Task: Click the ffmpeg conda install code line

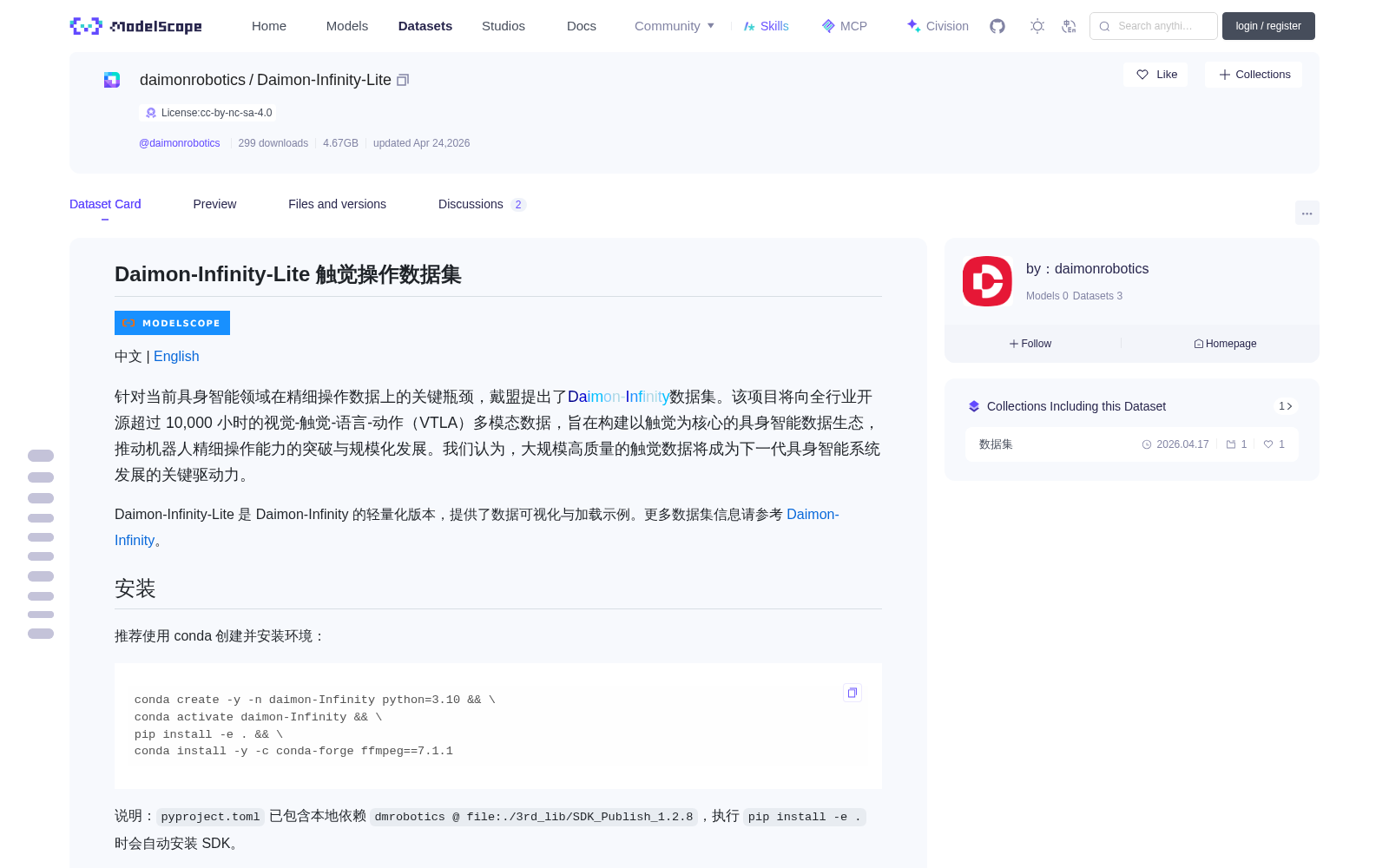Action: (293, 751)
